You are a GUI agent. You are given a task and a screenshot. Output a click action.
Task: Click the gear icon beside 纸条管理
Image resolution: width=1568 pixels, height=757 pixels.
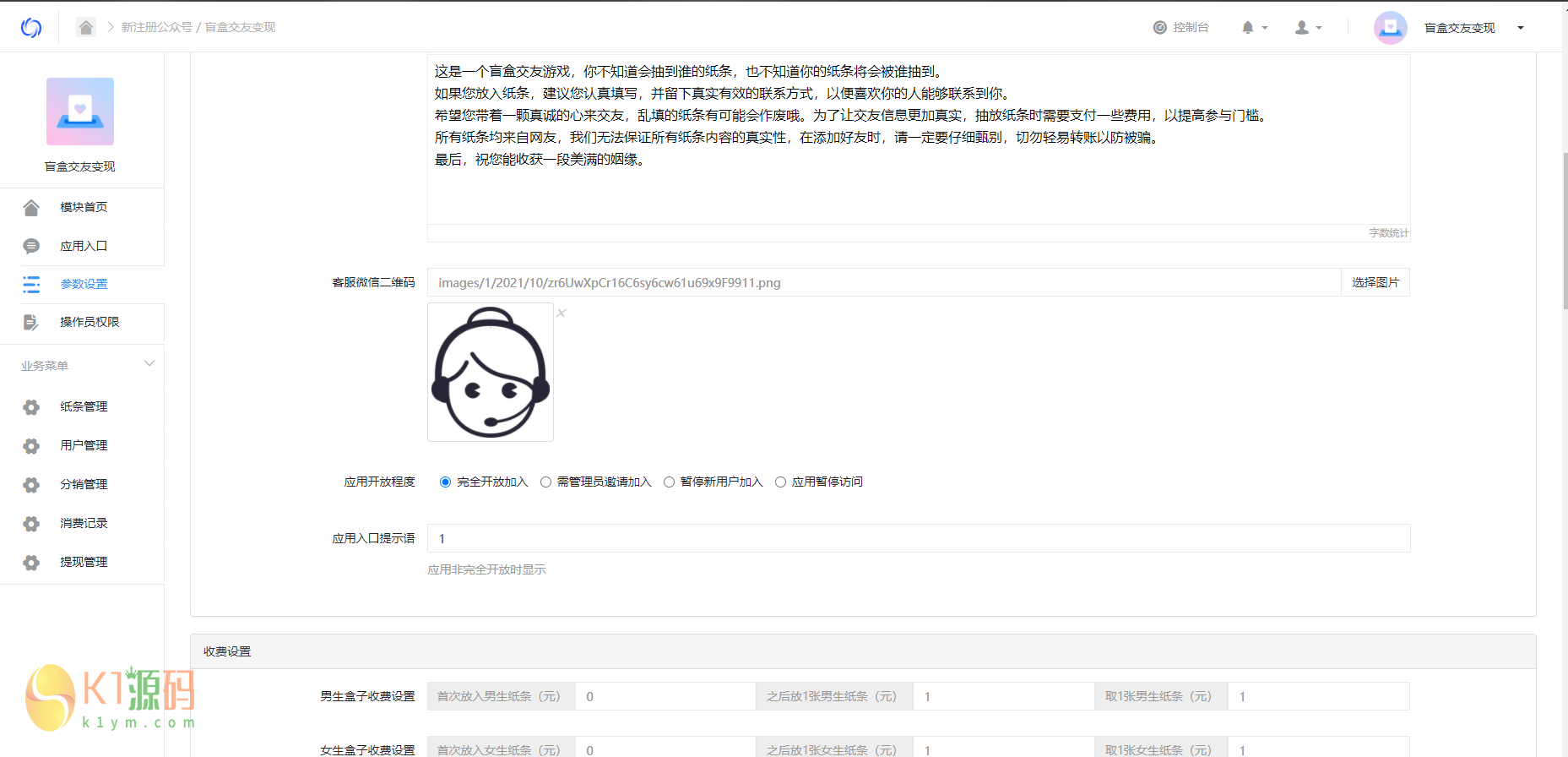coord(31,407)
